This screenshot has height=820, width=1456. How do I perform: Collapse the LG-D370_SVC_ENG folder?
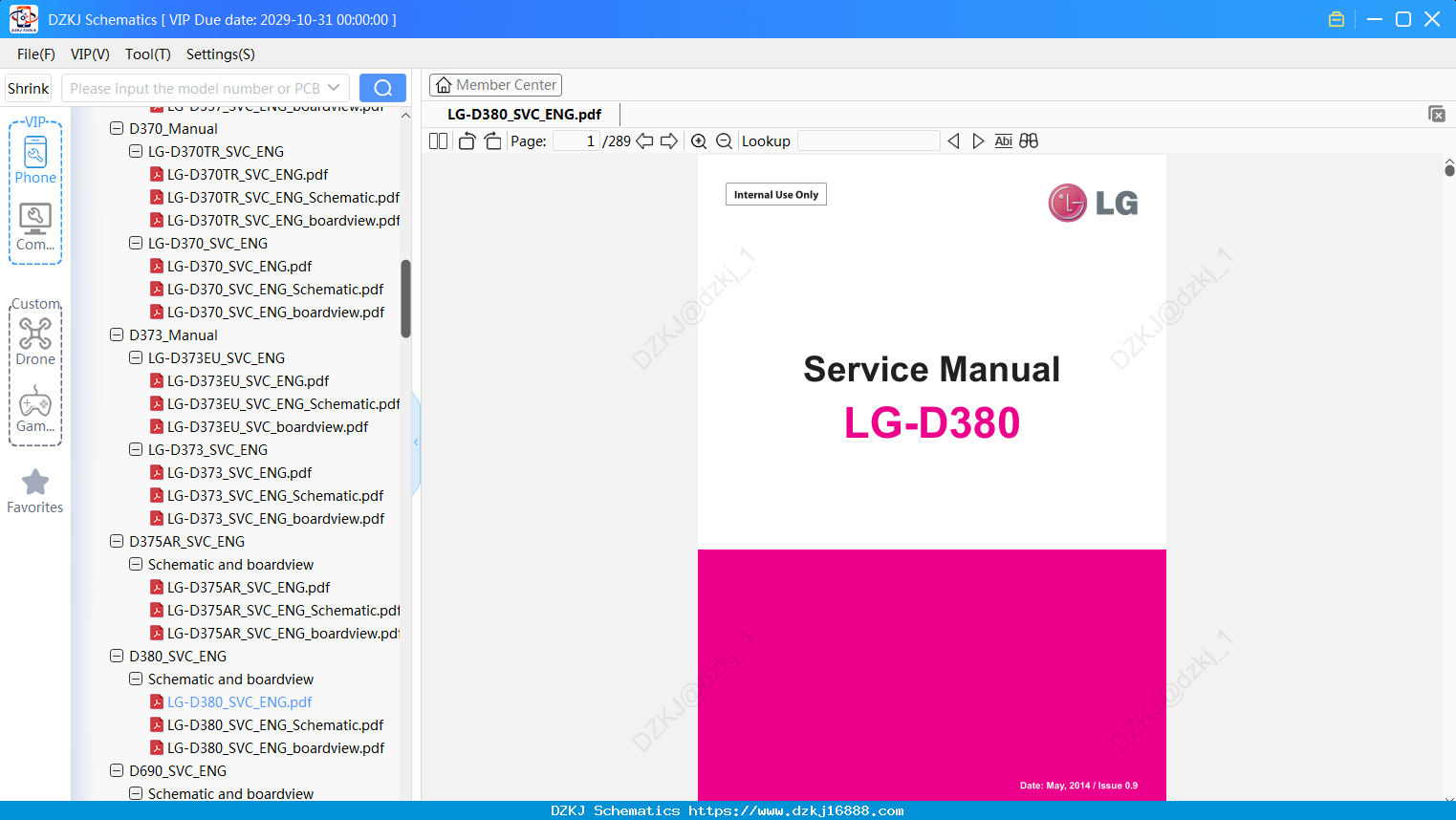[136, 243]
